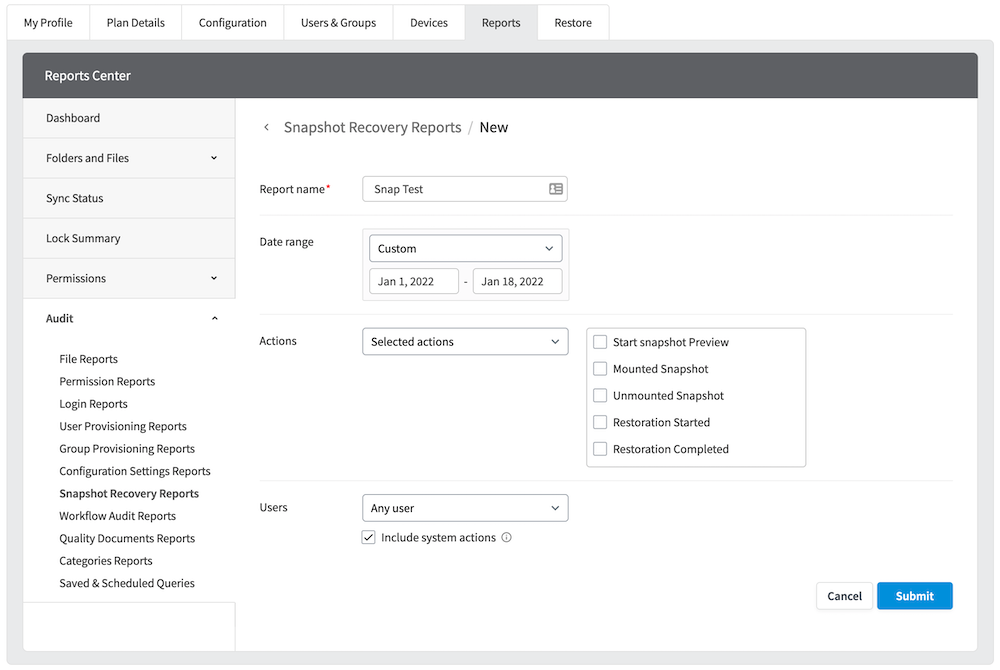
Task: Open the Any user dropdown
Action: (x=465, y=507)
